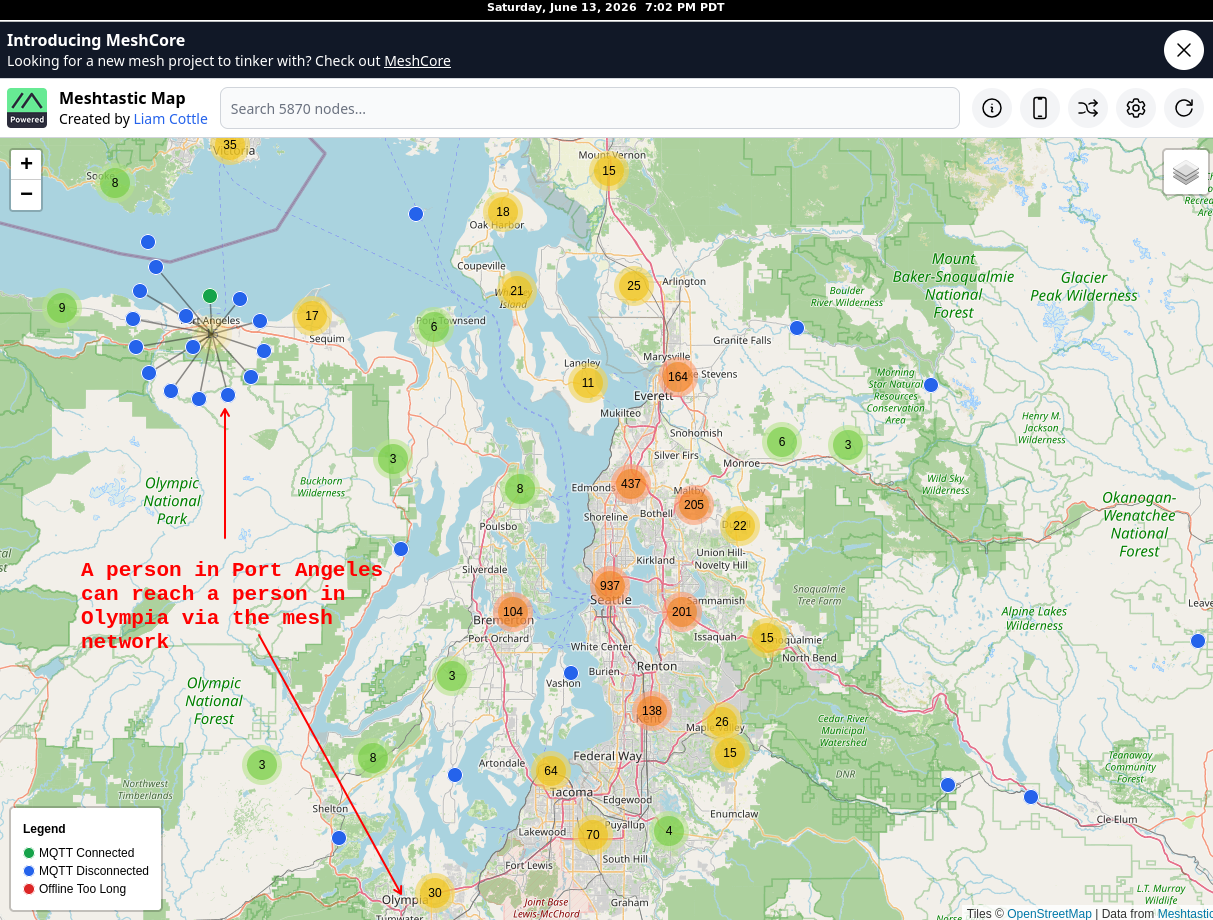Expand the 30 node cluster at Olympia
Viewport: 1213px width, 920px height.
(x=435, y=893)
